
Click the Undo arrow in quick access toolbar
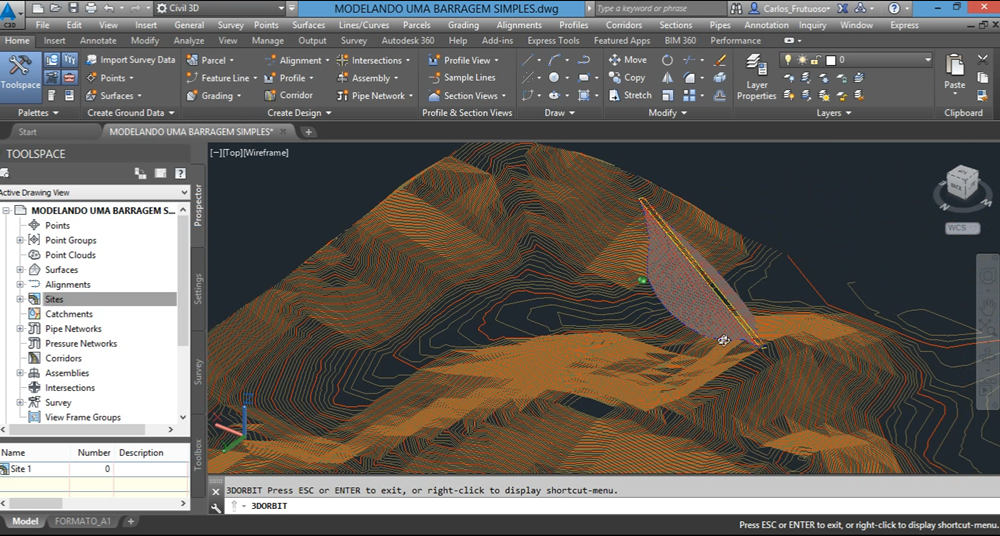pyautogui.click(x=108, y=8)
